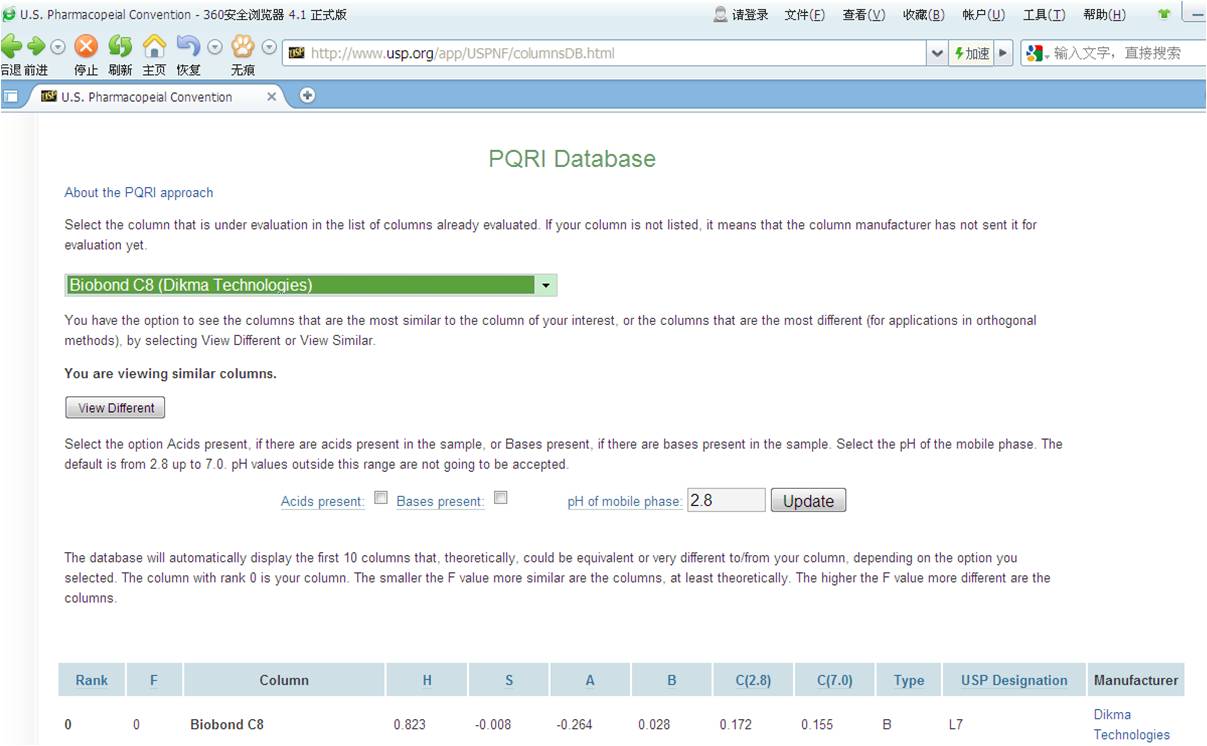Click the S column header
Viewport: 1207px width, 746px height.
(x=509, y=680)
